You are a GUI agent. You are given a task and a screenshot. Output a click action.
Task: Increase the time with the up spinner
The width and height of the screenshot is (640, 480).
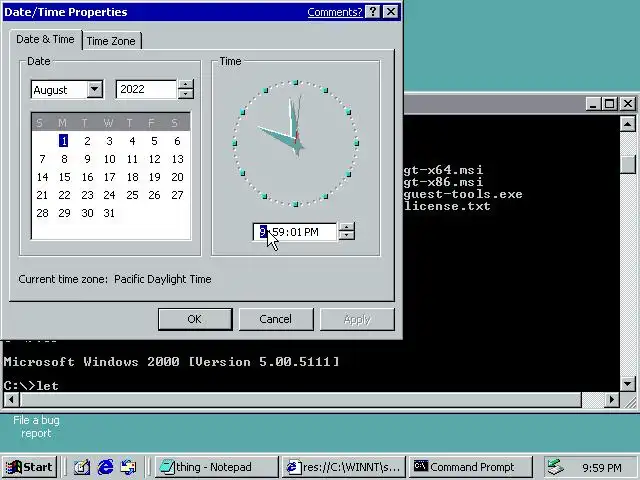click(x=347, y=227)
